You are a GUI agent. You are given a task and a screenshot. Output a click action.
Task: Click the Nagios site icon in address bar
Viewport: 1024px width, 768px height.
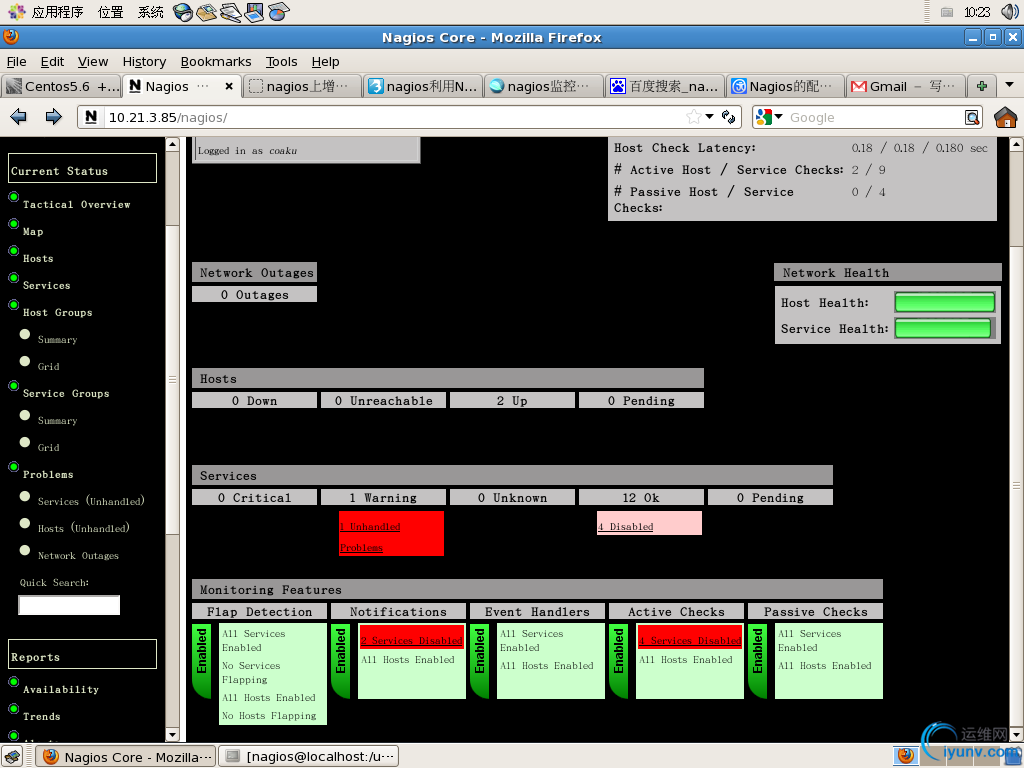click(91, 117)
